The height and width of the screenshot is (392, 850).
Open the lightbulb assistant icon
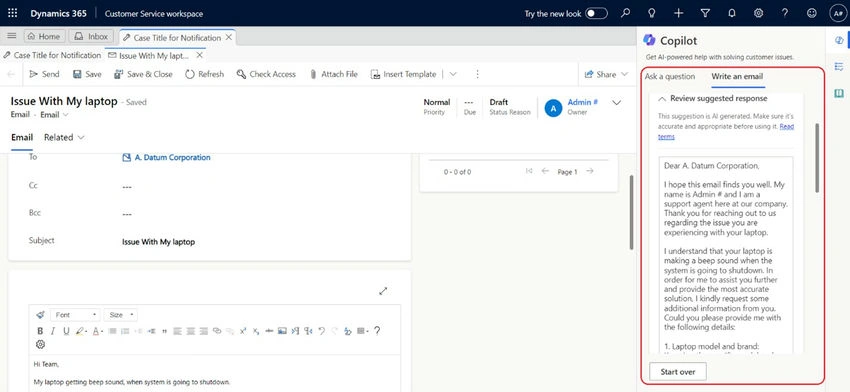tap(652, 13)
